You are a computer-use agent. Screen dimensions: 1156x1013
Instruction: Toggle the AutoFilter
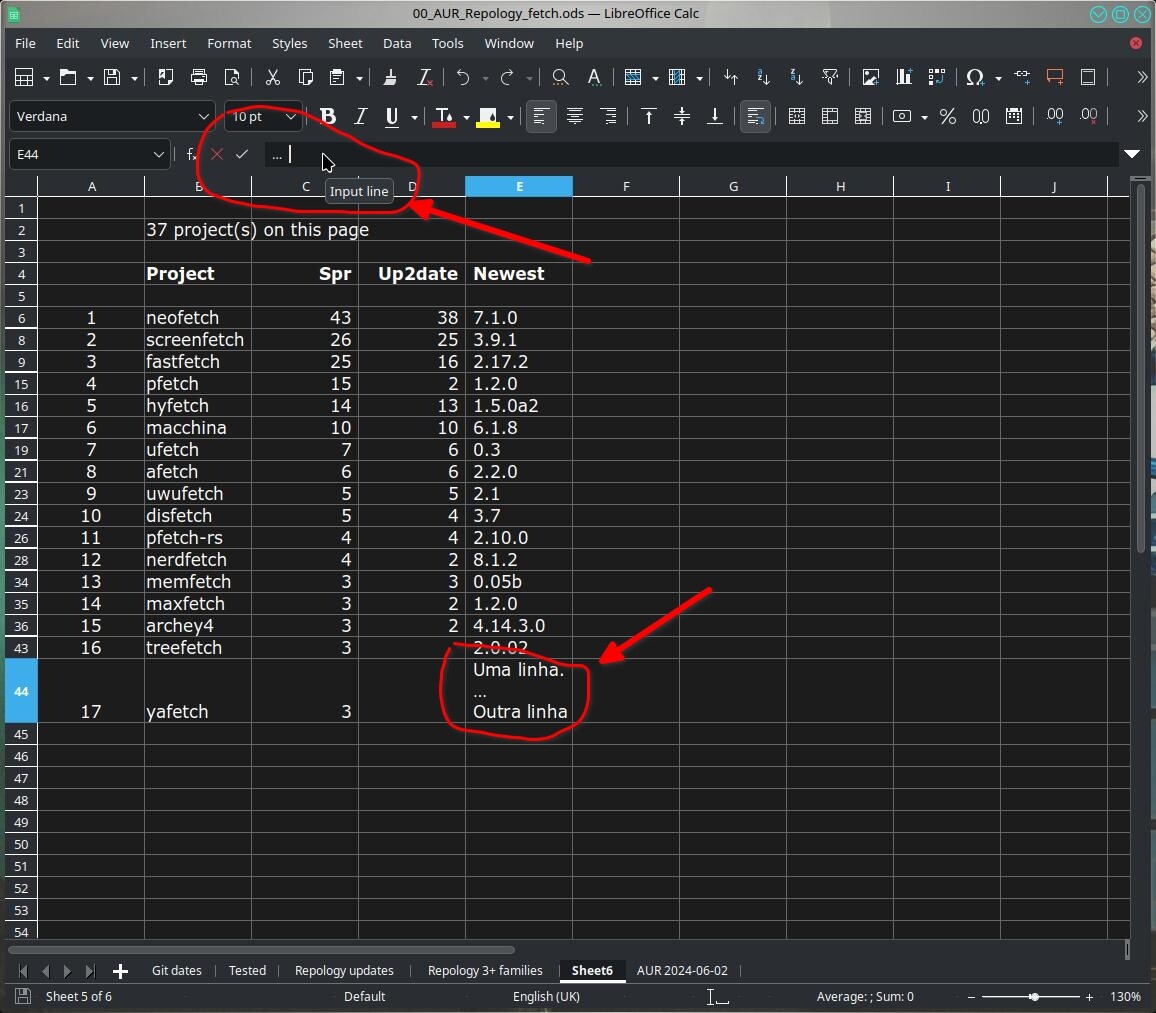[830, 77]
